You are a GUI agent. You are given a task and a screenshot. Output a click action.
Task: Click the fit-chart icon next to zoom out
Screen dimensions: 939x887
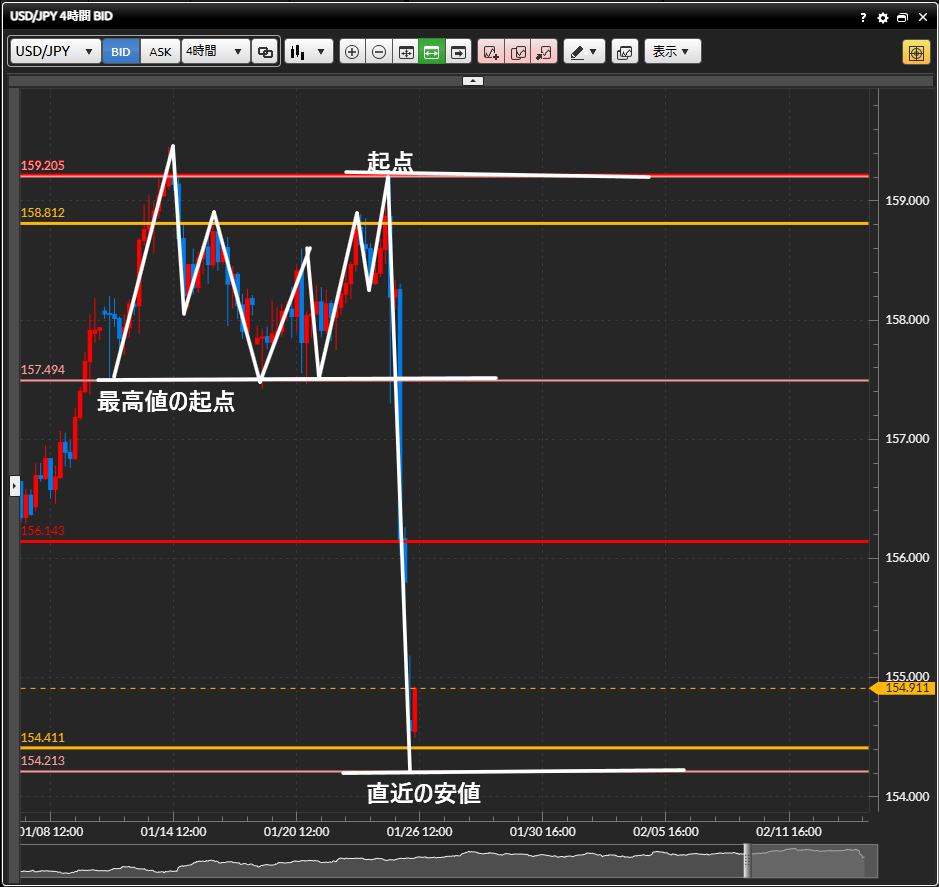pos(406,52)
